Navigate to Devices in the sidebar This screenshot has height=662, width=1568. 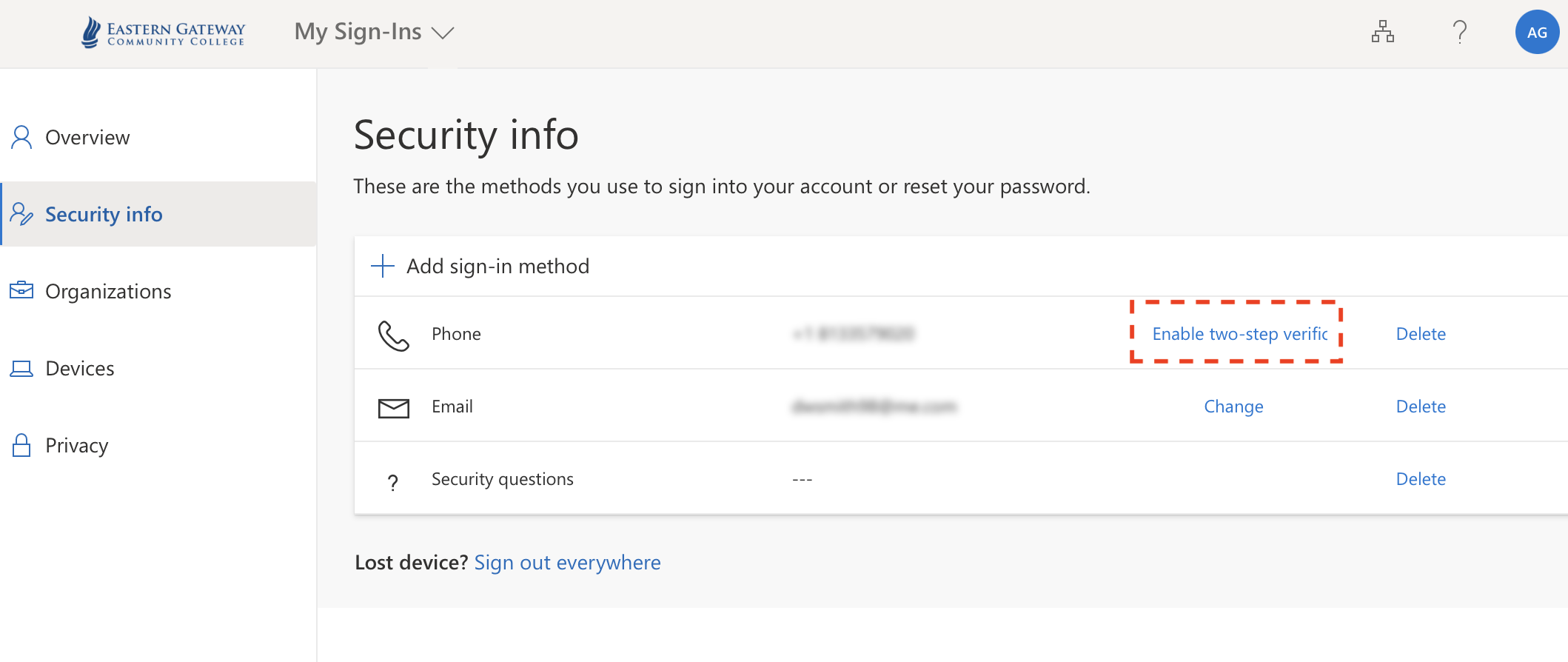80,369
